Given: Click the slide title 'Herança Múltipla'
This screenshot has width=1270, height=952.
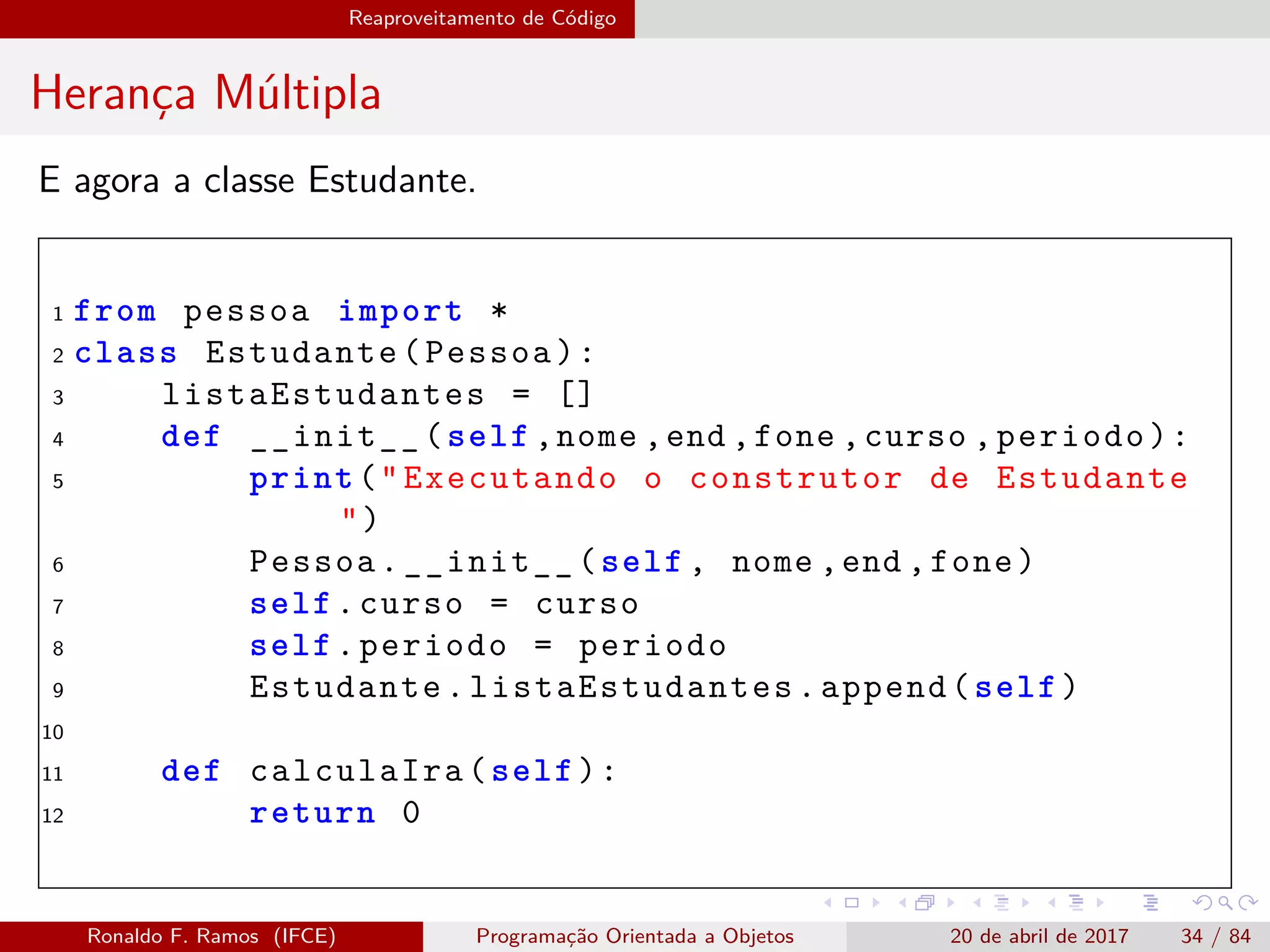Looking at the screenshot, I should point(206,93).
